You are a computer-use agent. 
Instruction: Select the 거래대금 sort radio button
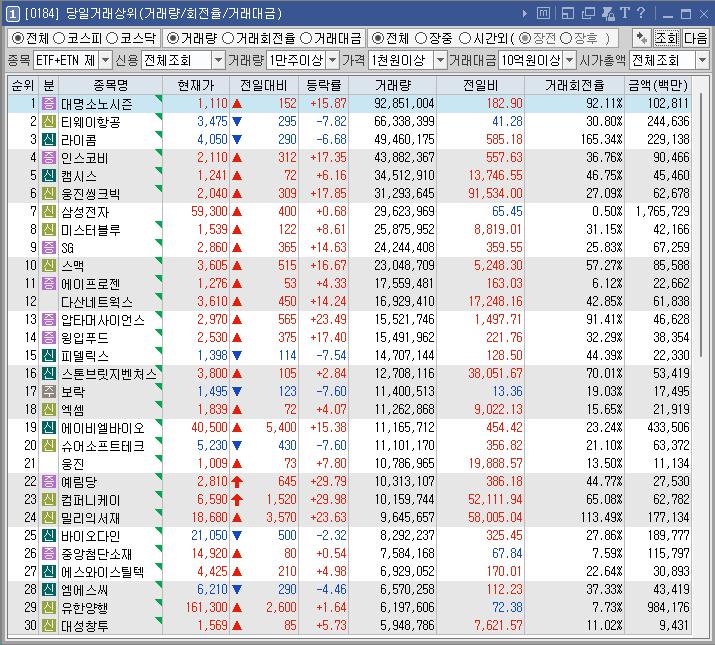tap(306, 38)
